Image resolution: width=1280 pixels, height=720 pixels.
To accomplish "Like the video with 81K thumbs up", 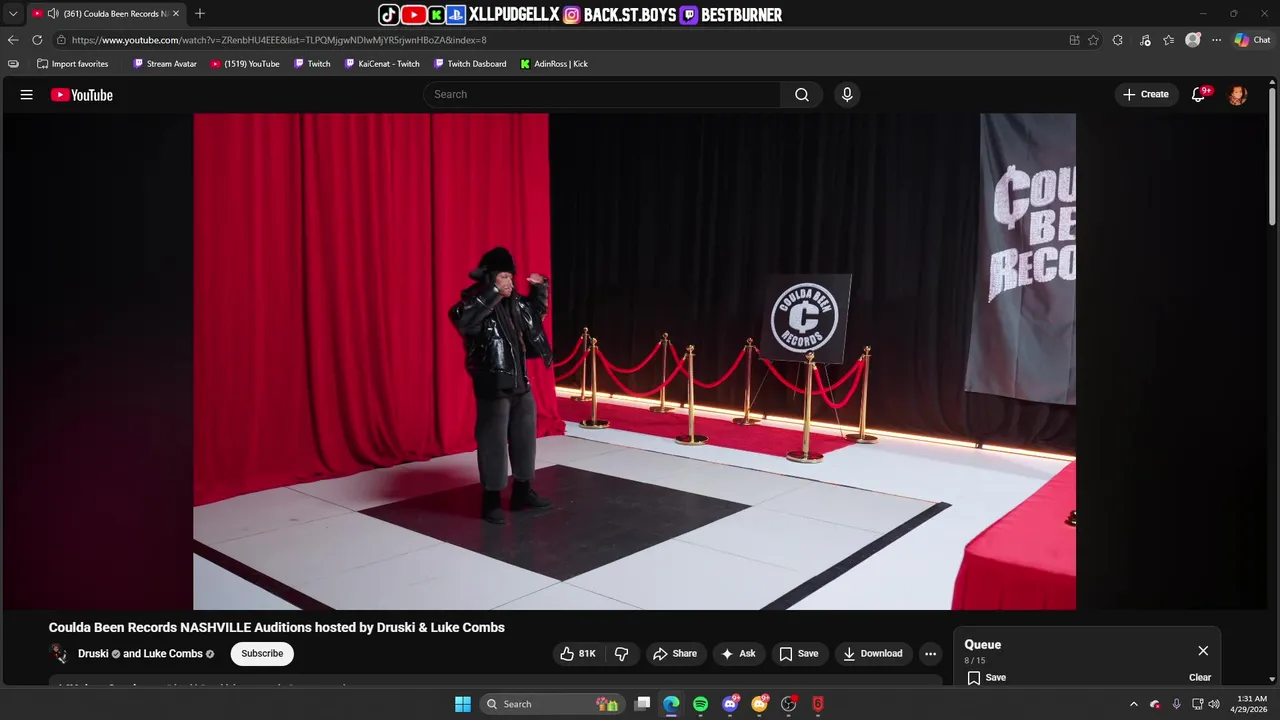I will pyautogui.click(x=578, y=654).
